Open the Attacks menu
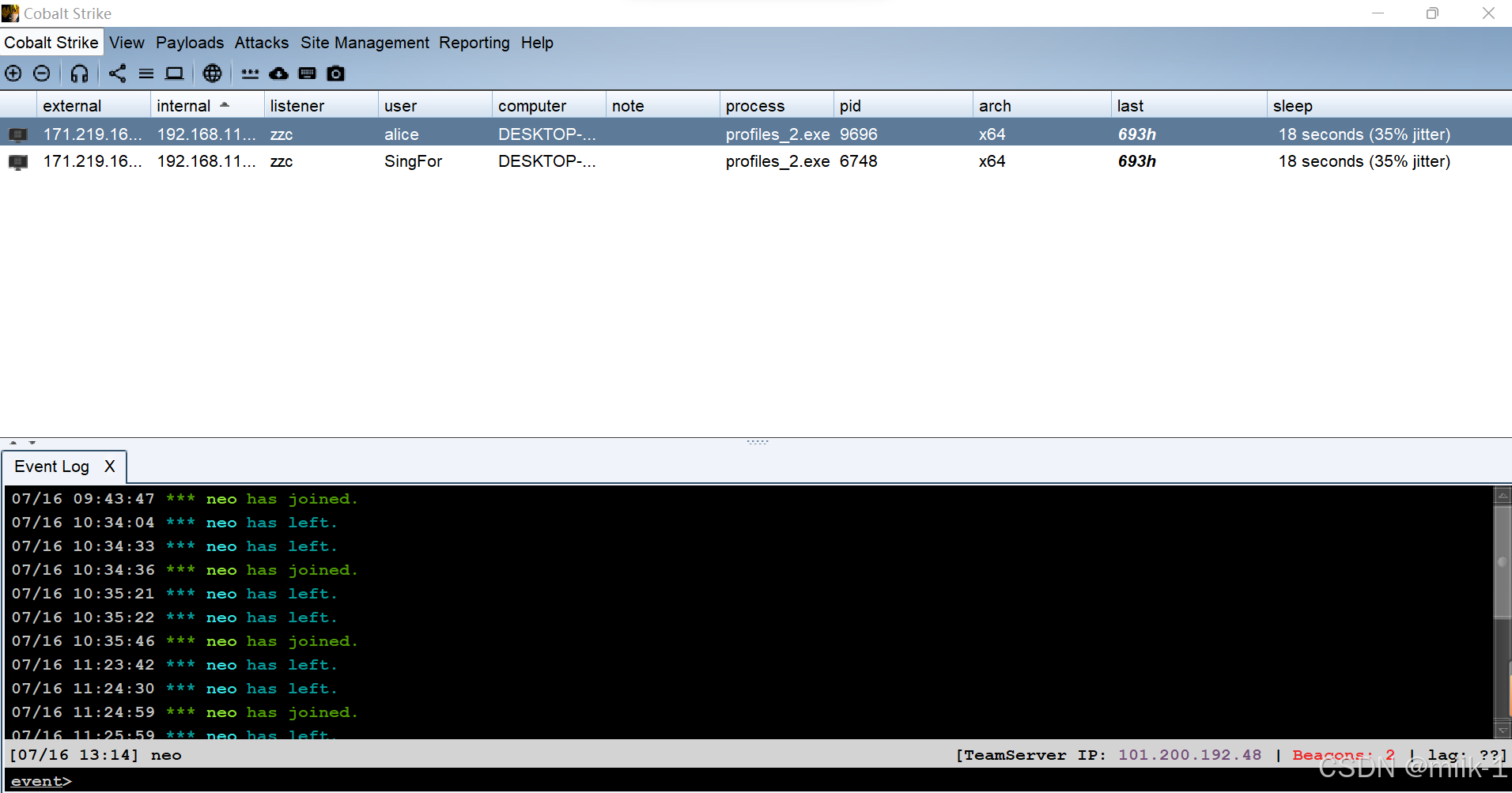The image size is (1512, 793). pyautogui.click(x=262, y=43)
